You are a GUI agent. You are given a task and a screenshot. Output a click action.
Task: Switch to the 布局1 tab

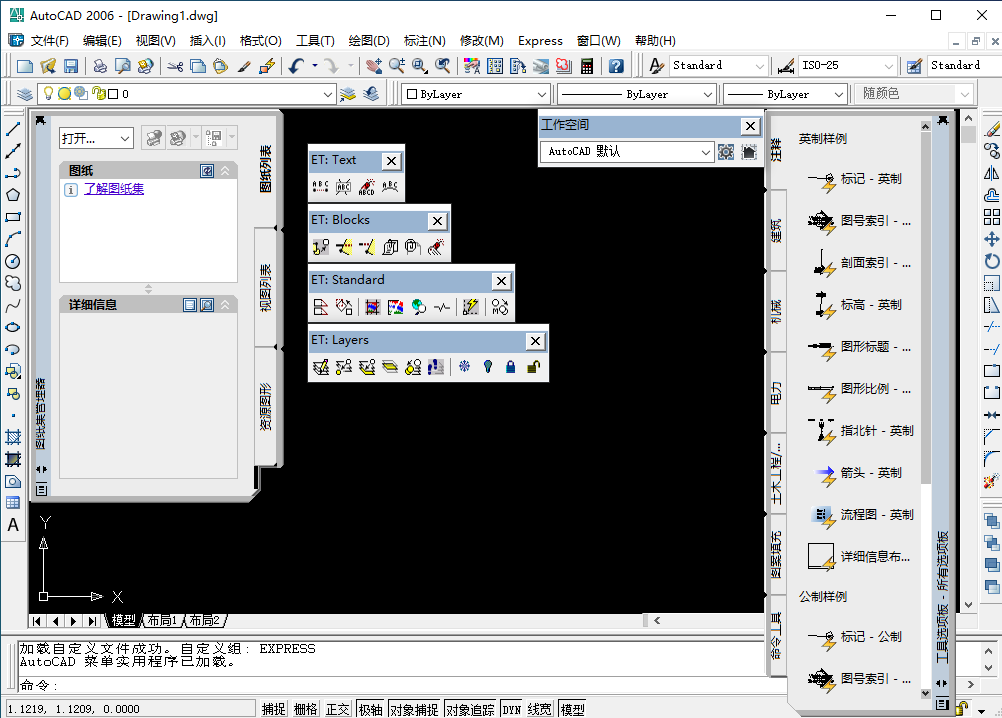[161, 620]
